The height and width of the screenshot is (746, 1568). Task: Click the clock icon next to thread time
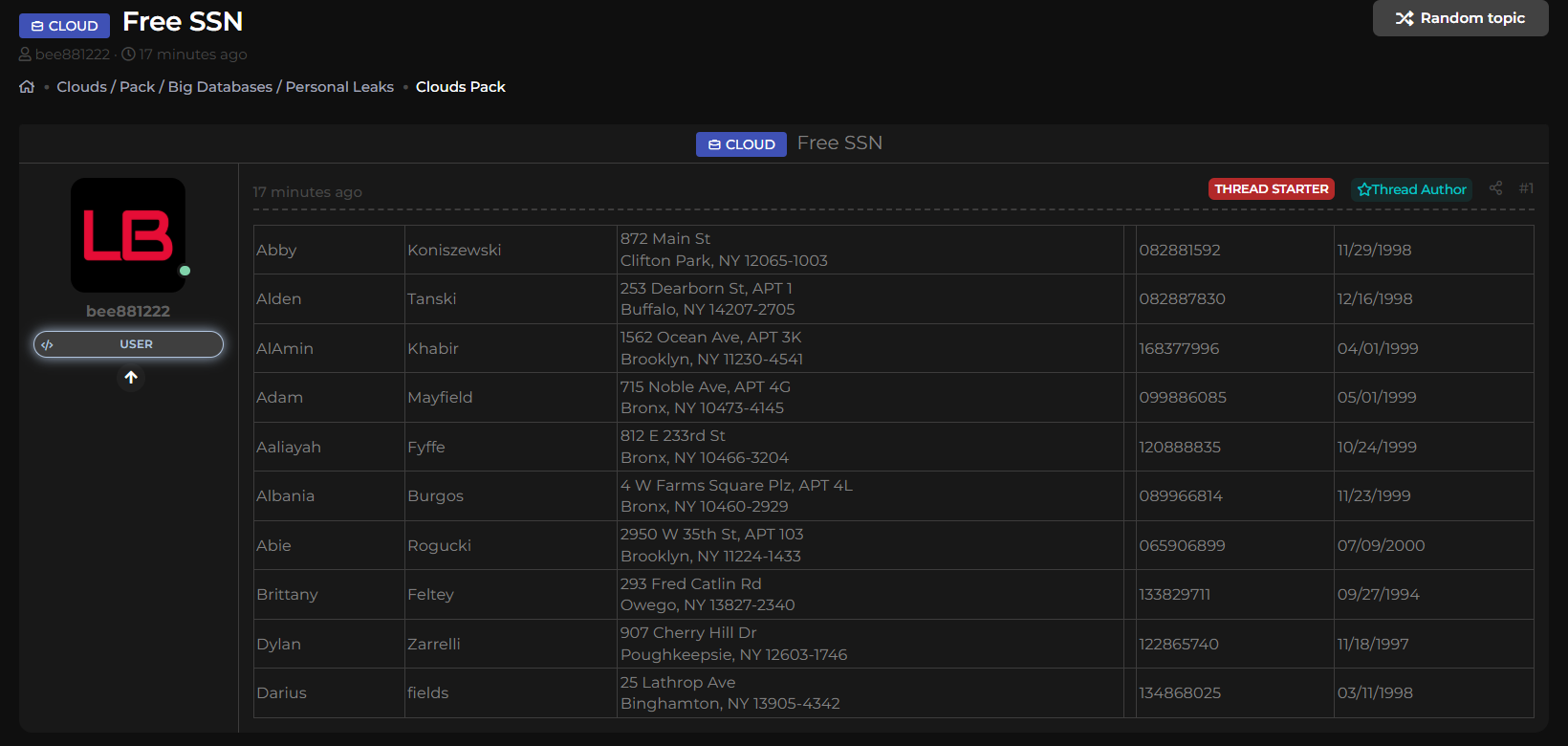coord(128,55)
